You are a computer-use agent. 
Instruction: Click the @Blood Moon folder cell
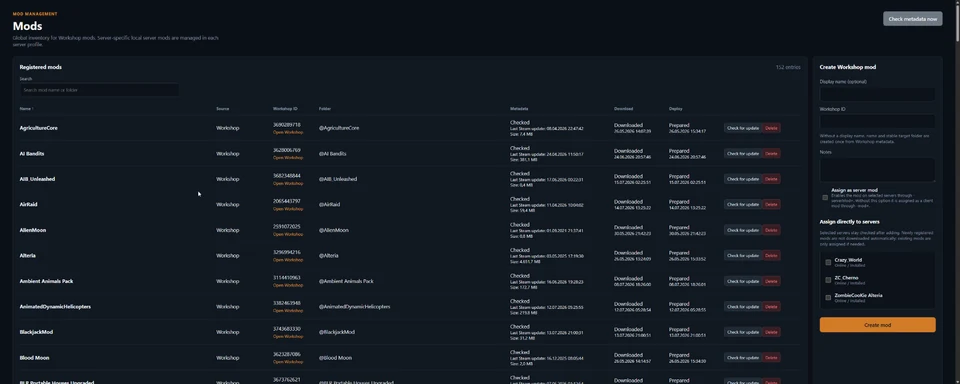click(x=336, y=358)
